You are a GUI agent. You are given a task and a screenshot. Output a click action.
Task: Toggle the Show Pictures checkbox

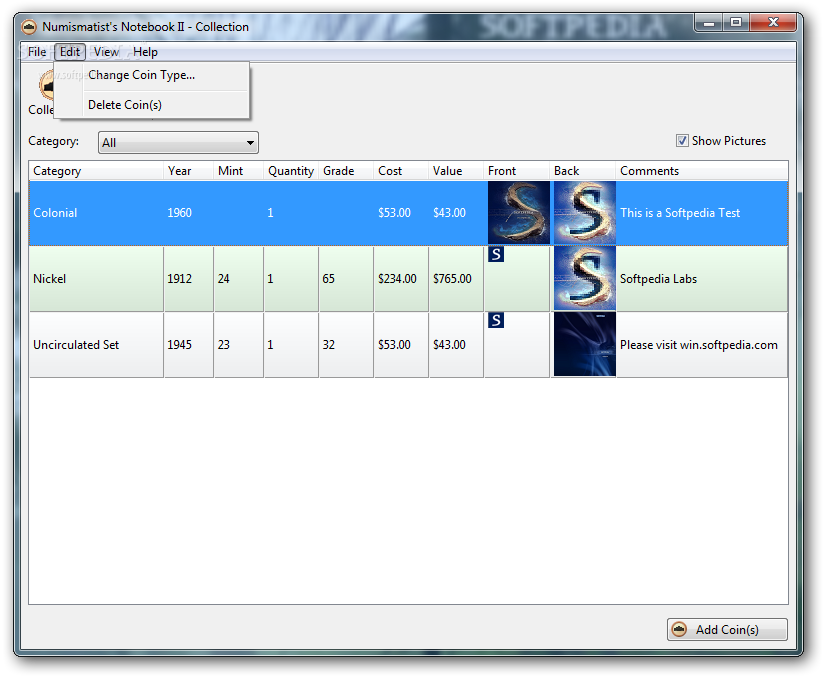pyautogui.click(x=682, y=141)
